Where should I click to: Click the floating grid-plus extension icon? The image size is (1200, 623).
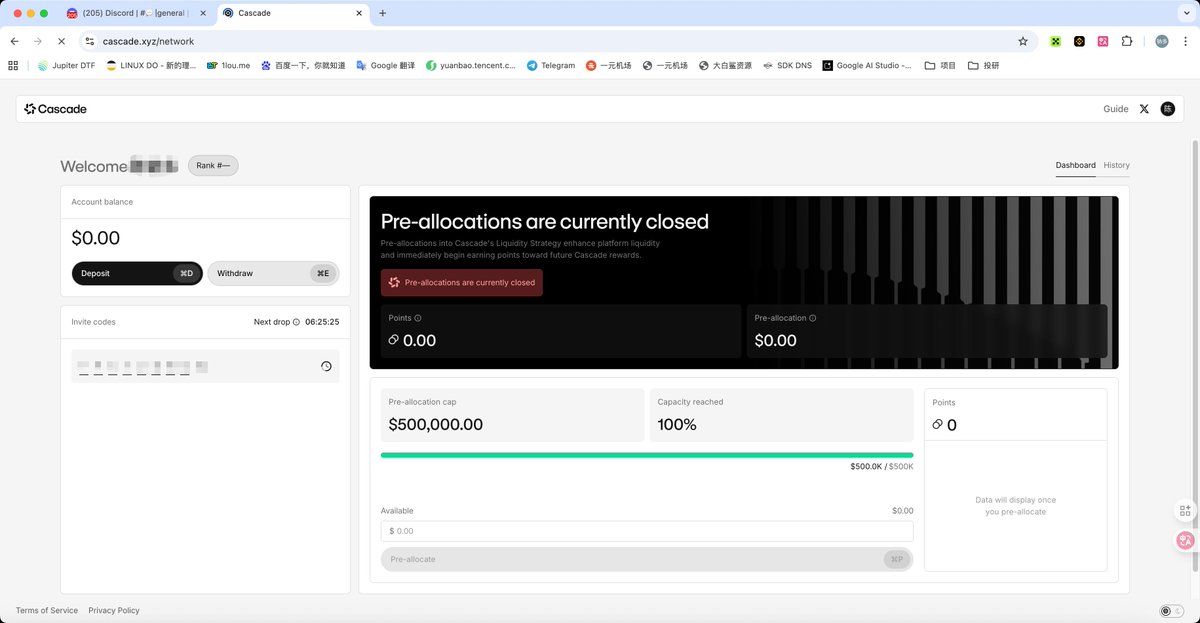1185,510
